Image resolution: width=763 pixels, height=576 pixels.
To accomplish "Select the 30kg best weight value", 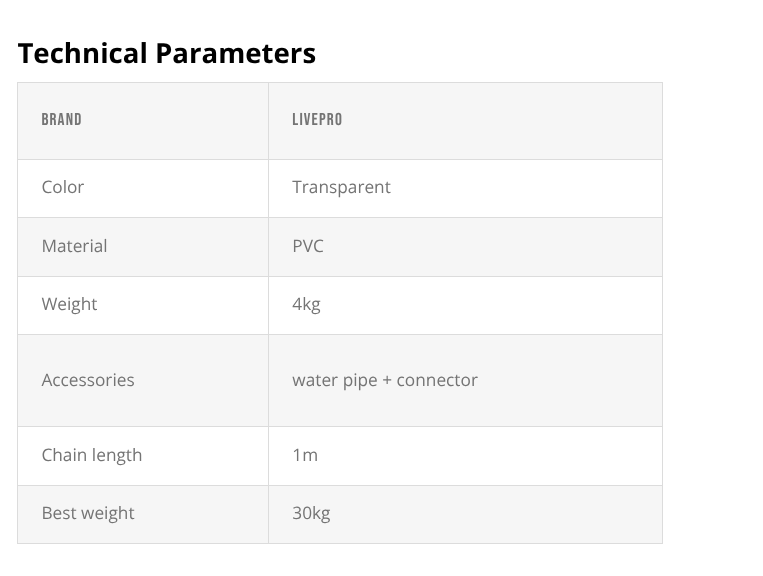I will 311,513.
